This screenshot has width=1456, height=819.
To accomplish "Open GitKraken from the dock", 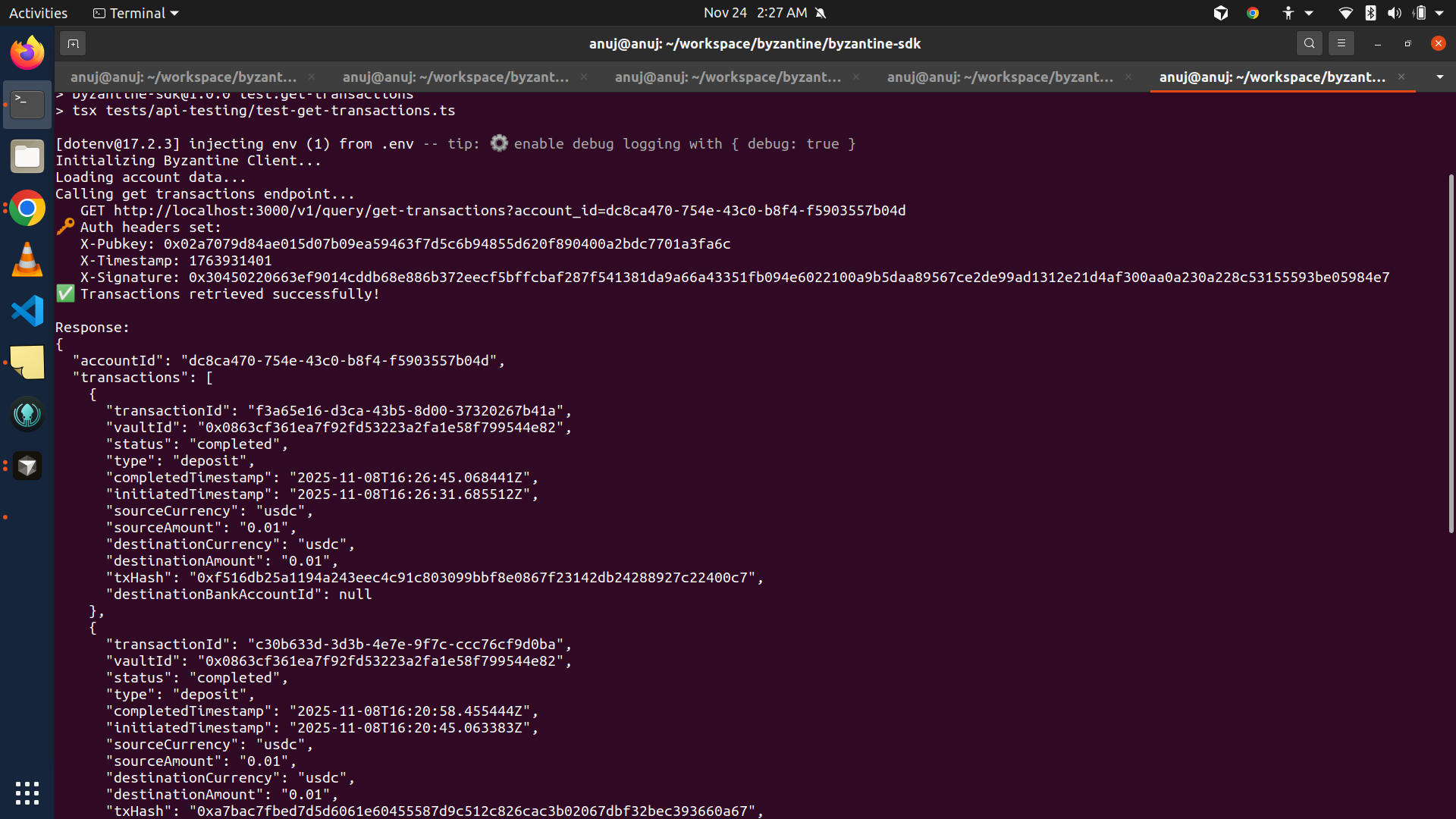I will [27, 414].
